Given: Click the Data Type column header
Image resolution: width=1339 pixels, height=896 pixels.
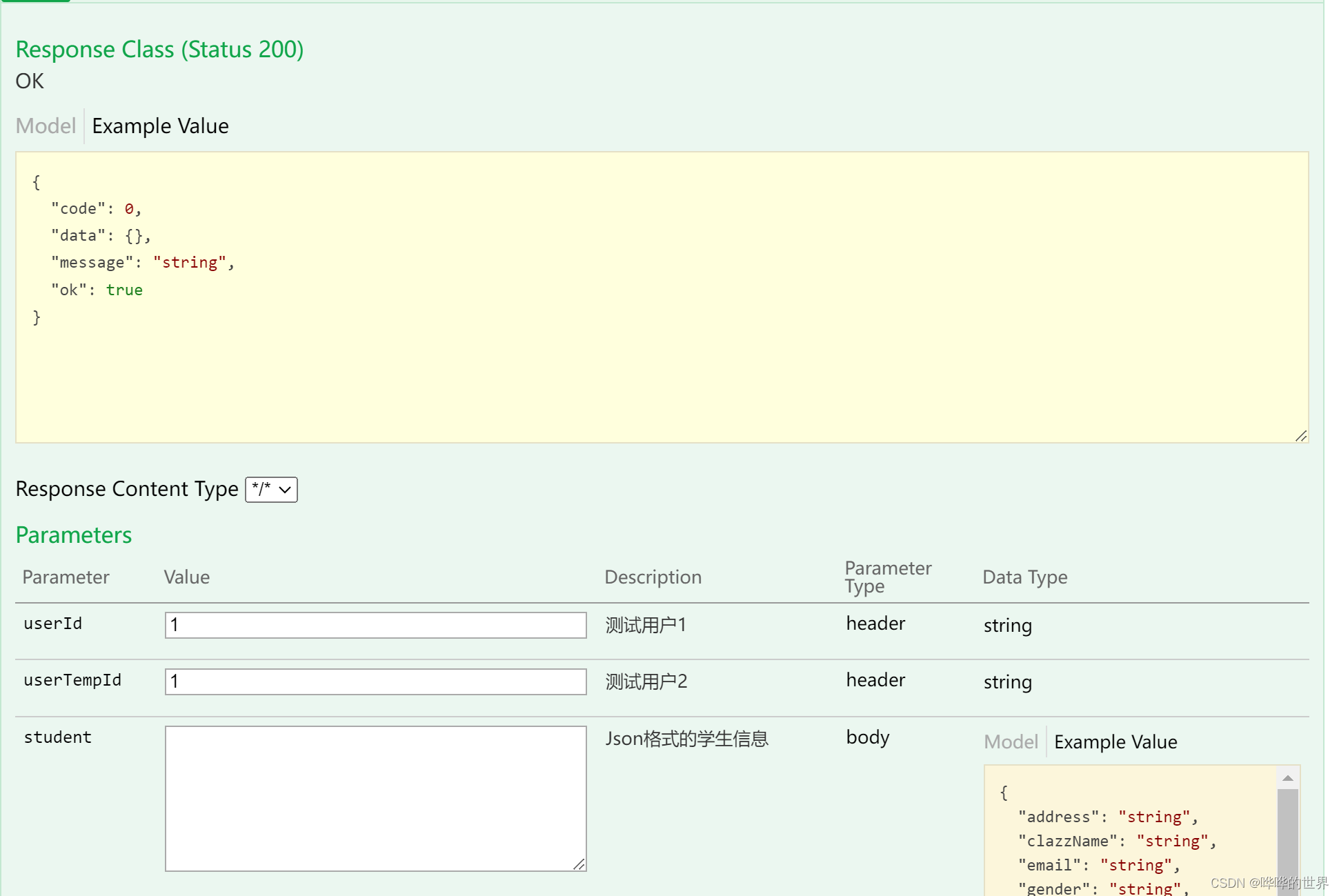Looking at the screenshot, I should point(1024,577).
